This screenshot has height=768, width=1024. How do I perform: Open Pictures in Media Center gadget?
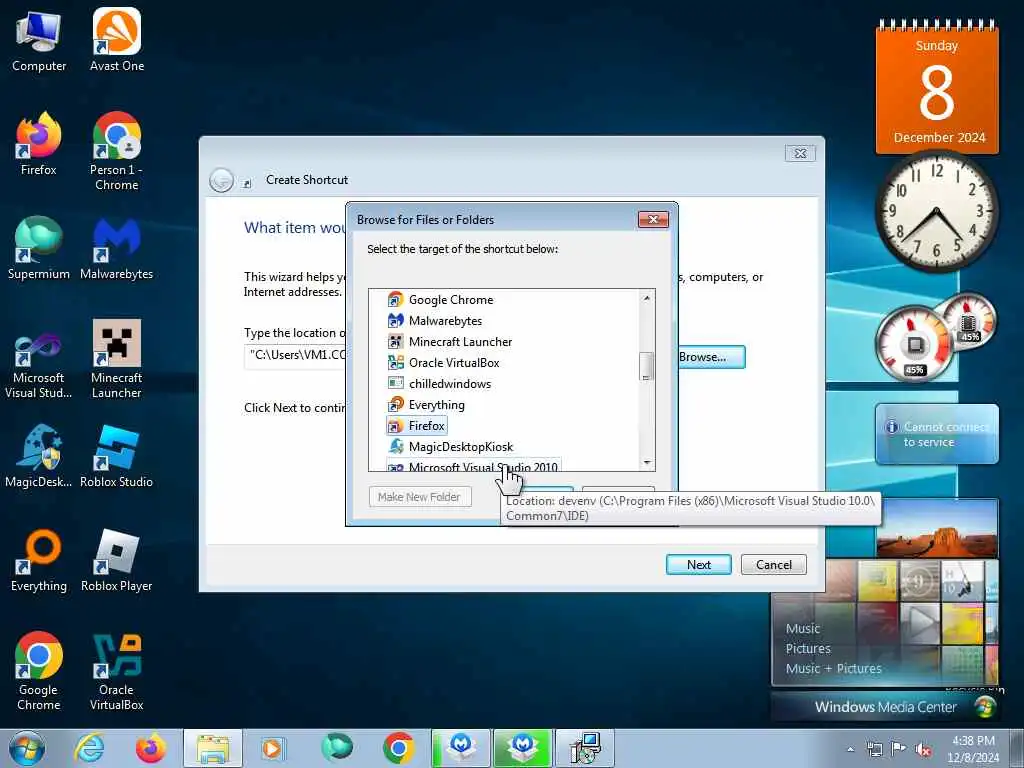[808, 648]
